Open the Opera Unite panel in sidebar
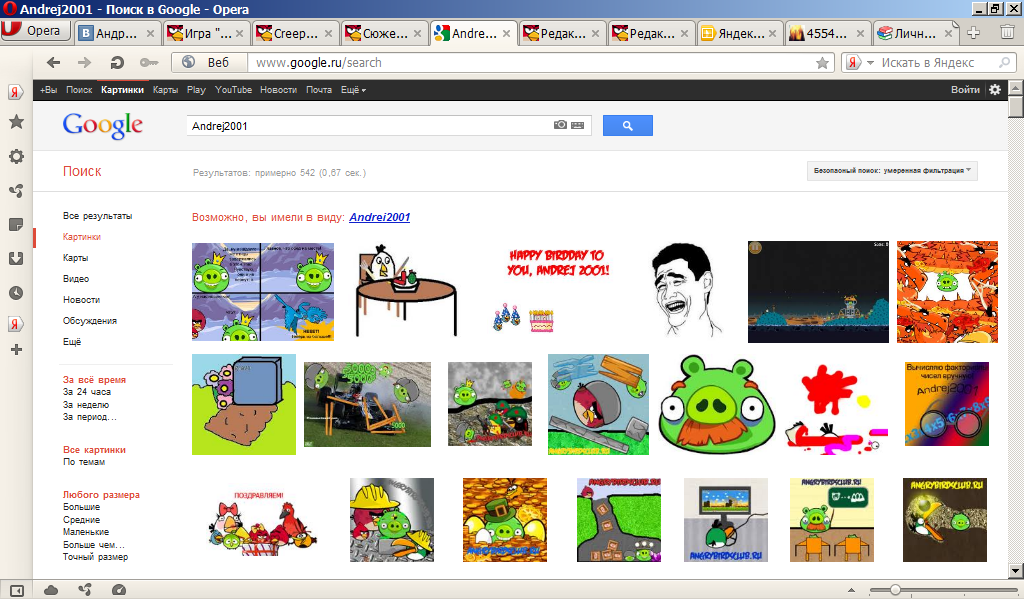Viewport: 1024px width, 600px height. point(16,191)
